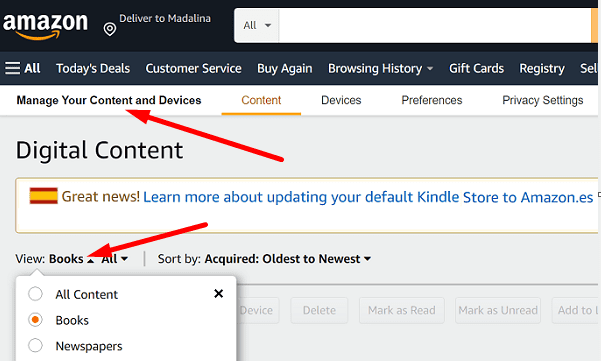Click Learn more about updating Kindle Store link
Screen dimensions: 601x361
tap(368, 197)
